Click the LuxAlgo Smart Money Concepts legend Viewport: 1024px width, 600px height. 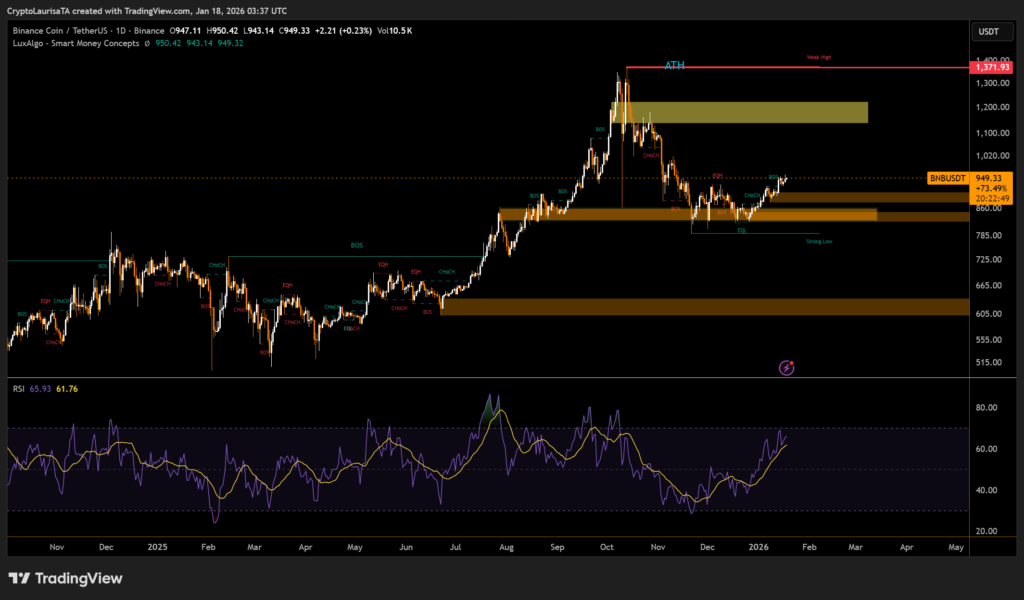[74, 44]
